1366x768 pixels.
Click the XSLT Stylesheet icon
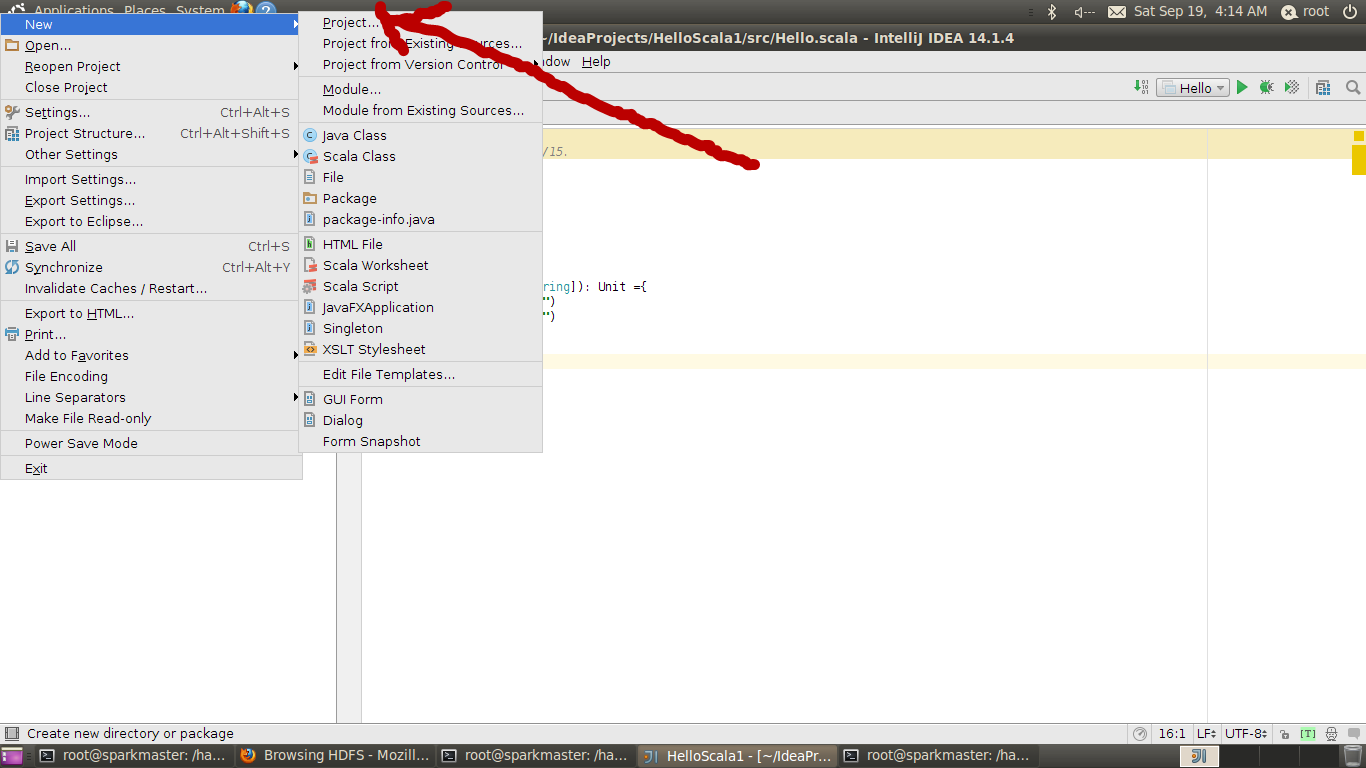click(310, 349)
